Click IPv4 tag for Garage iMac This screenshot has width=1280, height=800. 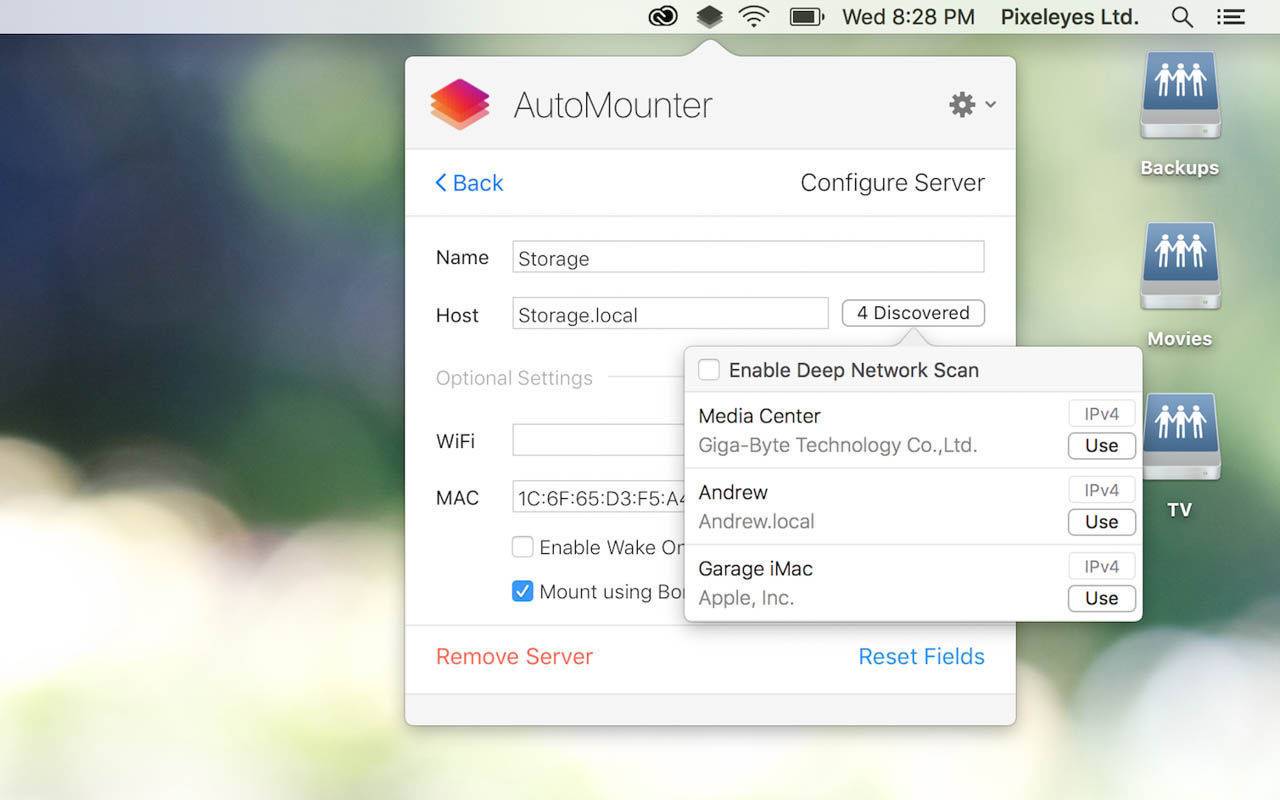pyautogui.click(x=1102, y=567)
